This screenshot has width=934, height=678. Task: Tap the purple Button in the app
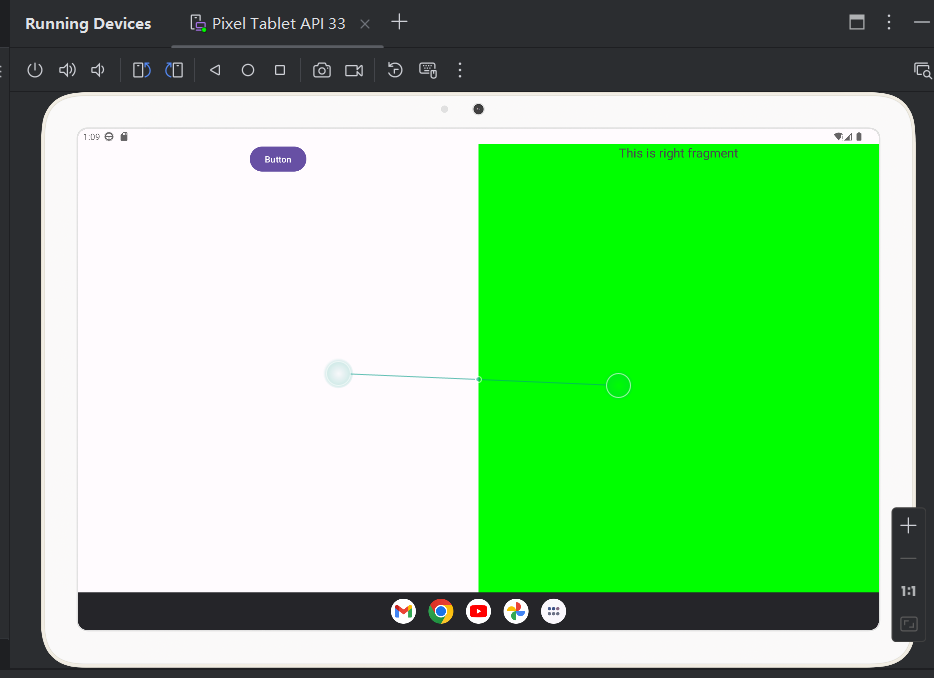pyautogui.click(x=278, y=160)
